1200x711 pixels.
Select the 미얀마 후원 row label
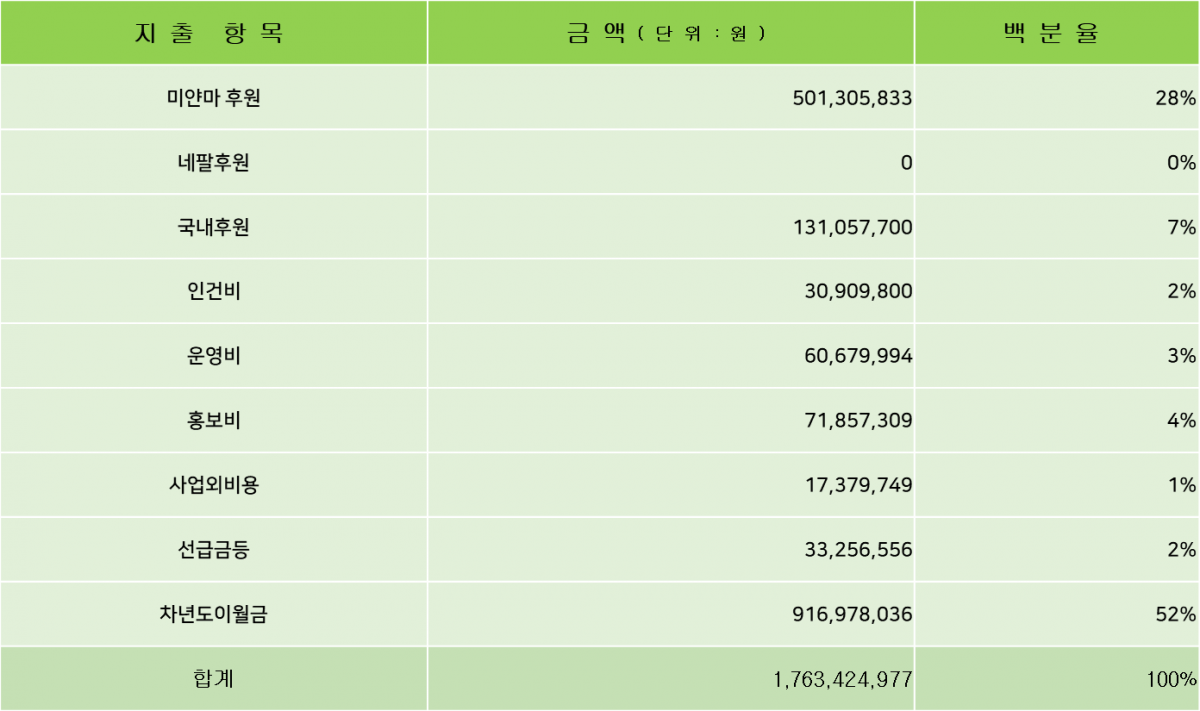[213, 97]
